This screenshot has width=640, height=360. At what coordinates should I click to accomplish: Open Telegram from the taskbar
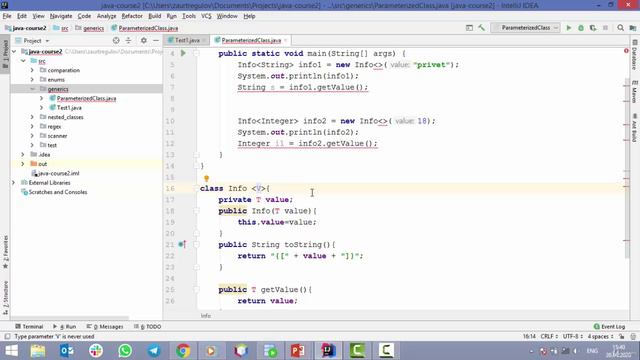[x=154, y=351]
